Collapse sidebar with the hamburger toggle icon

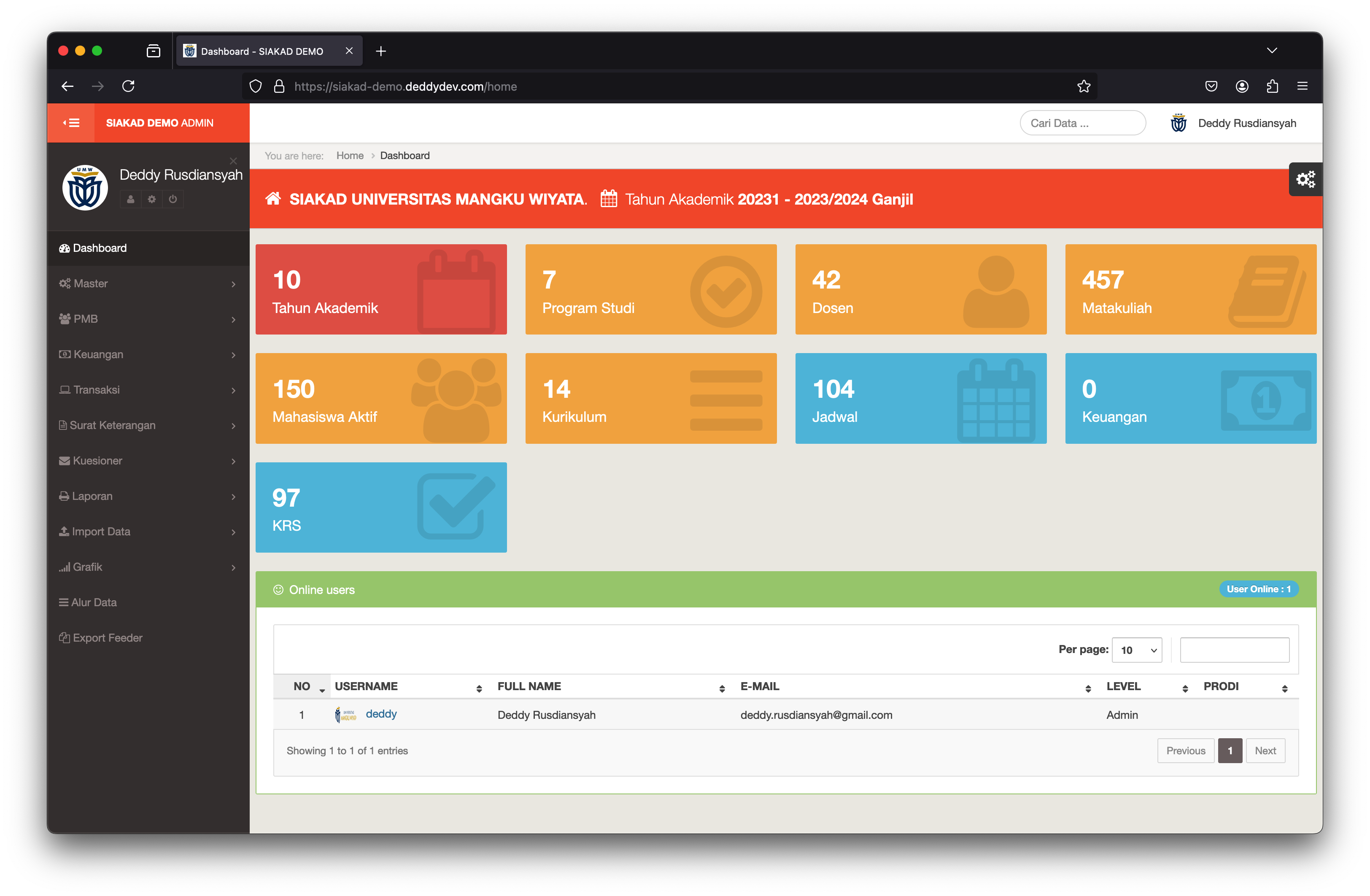click(x=71, y=123)
